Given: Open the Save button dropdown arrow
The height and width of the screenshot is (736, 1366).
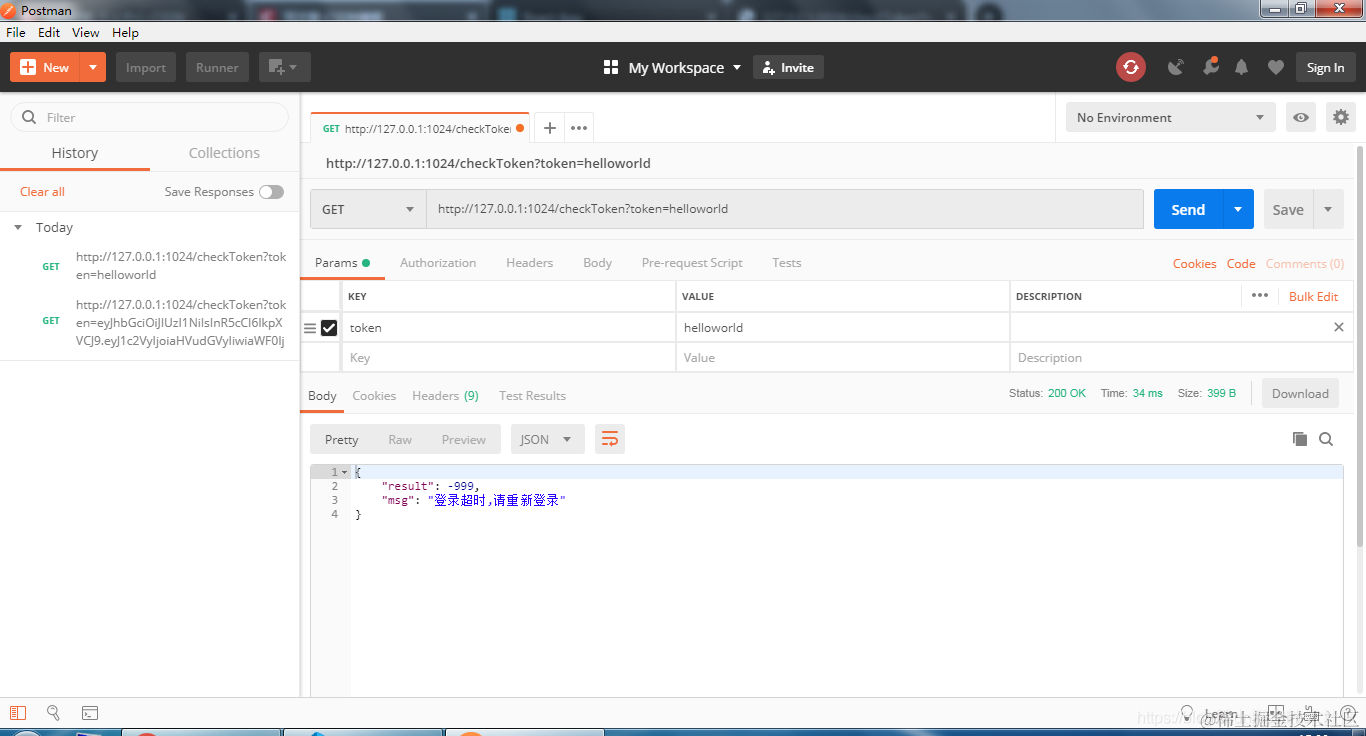Looking at the screenshot, I should pyautogui.click(x=1328, y=209).
